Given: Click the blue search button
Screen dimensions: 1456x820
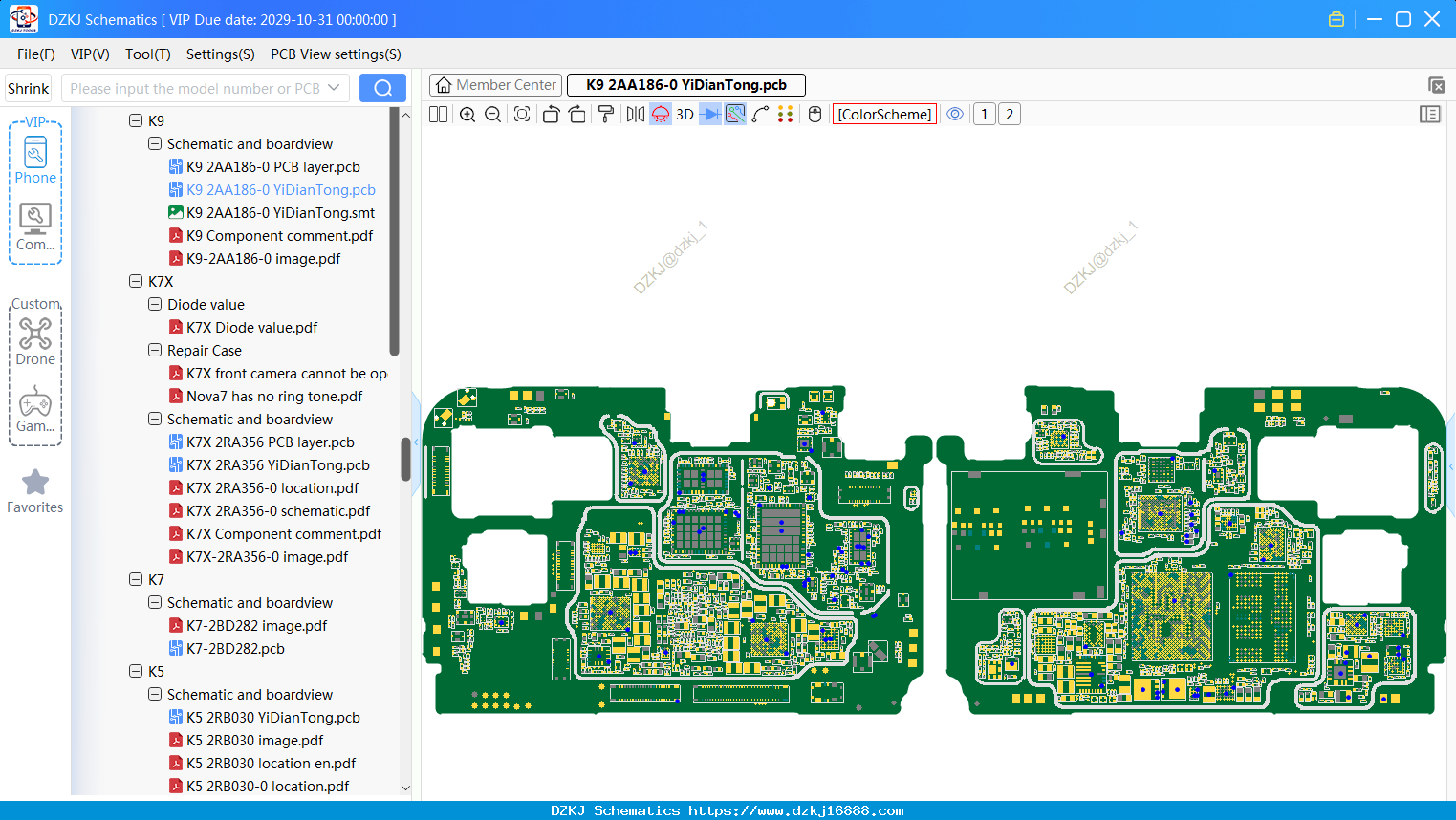Looking at the screenshot, I should tap(382, 88).
